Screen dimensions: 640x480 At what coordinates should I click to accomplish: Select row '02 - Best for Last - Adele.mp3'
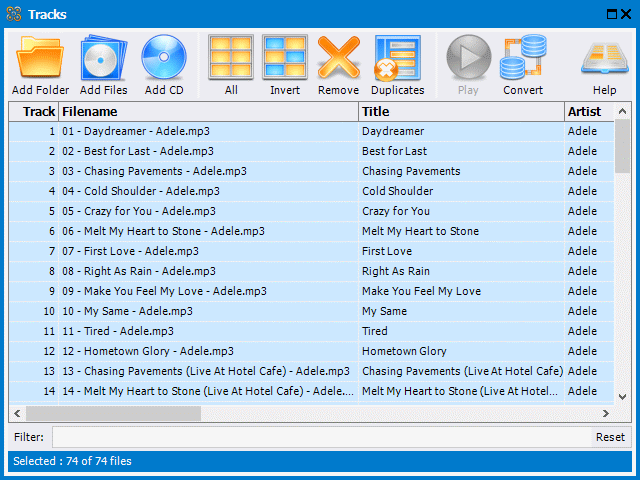311,151
